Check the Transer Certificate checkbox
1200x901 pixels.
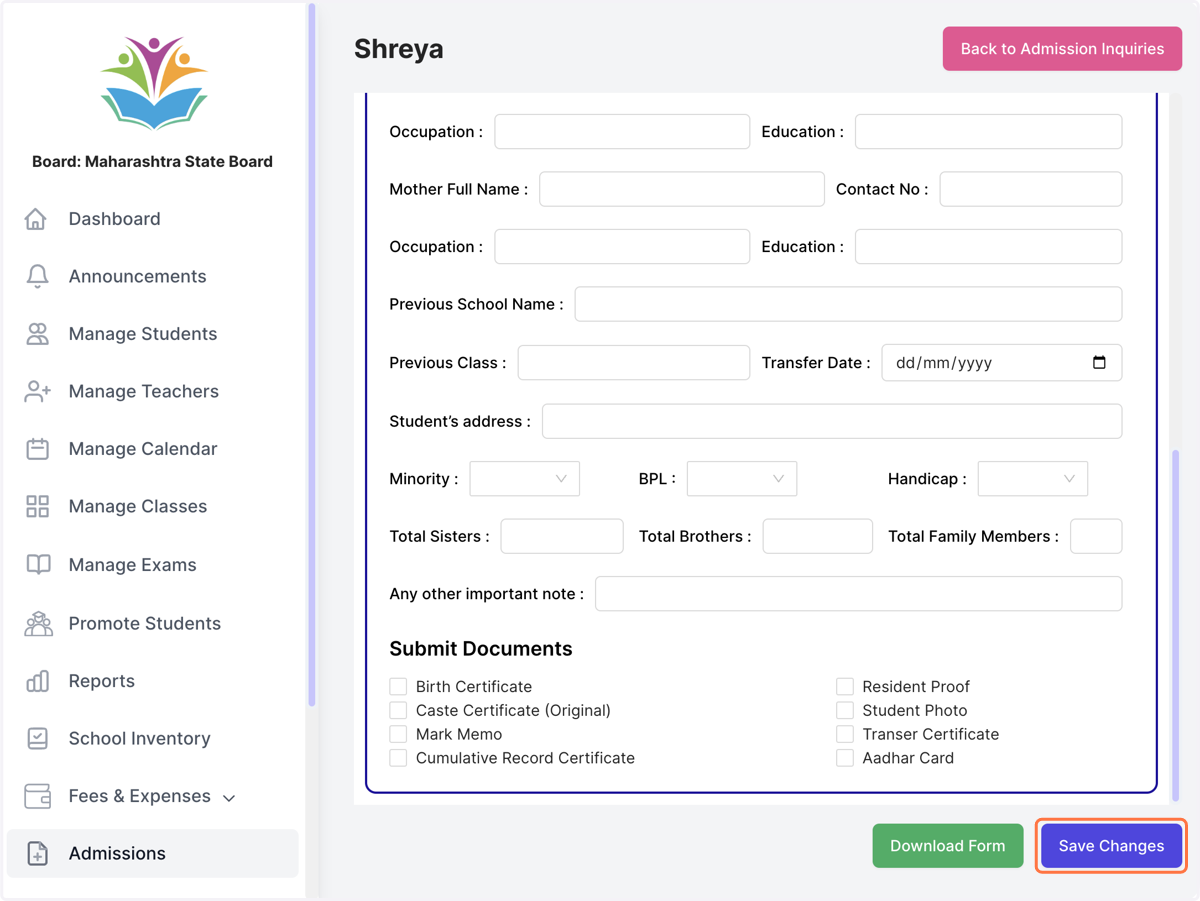click(x=845, y=735)
